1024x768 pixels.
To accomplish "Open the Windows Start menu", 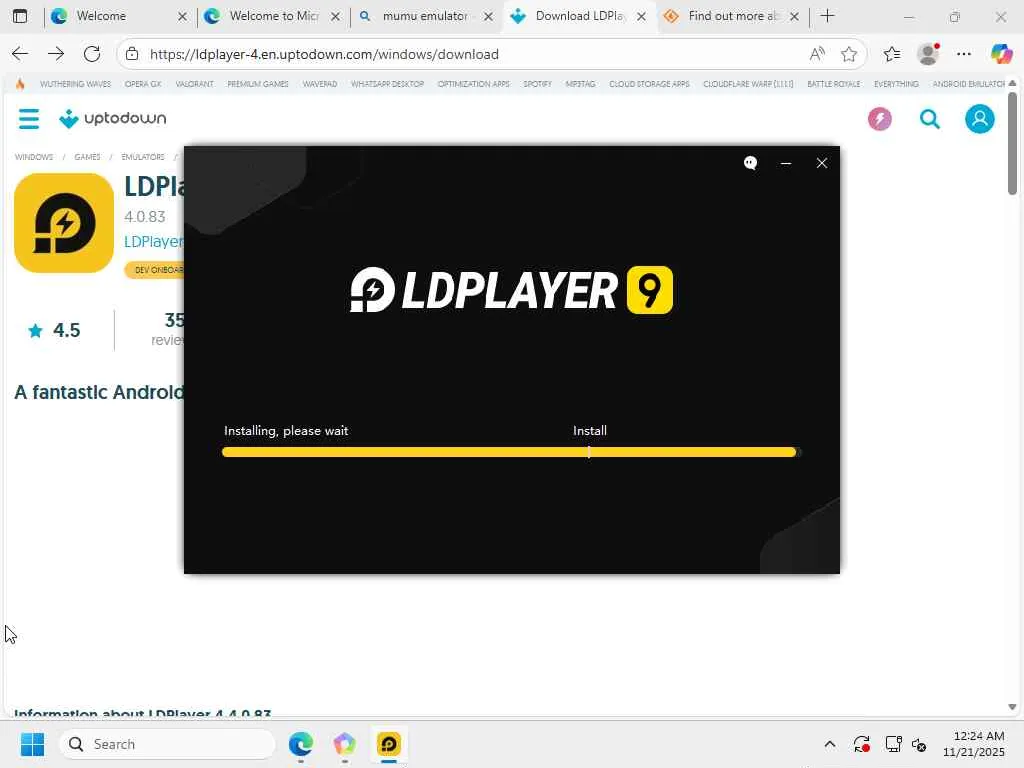I will [x=32, y=744].
